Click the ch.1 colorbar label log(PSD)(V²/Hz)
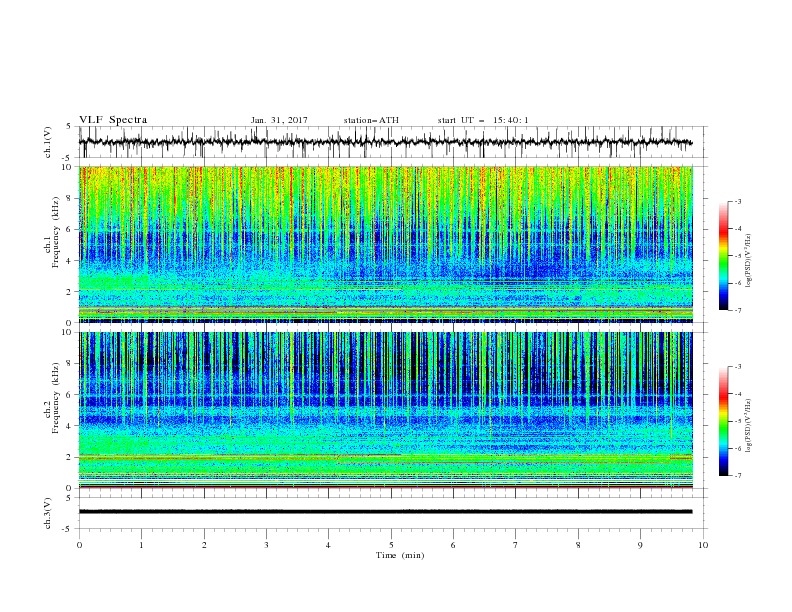The image size is (792, 612). (x=748, y=261)
